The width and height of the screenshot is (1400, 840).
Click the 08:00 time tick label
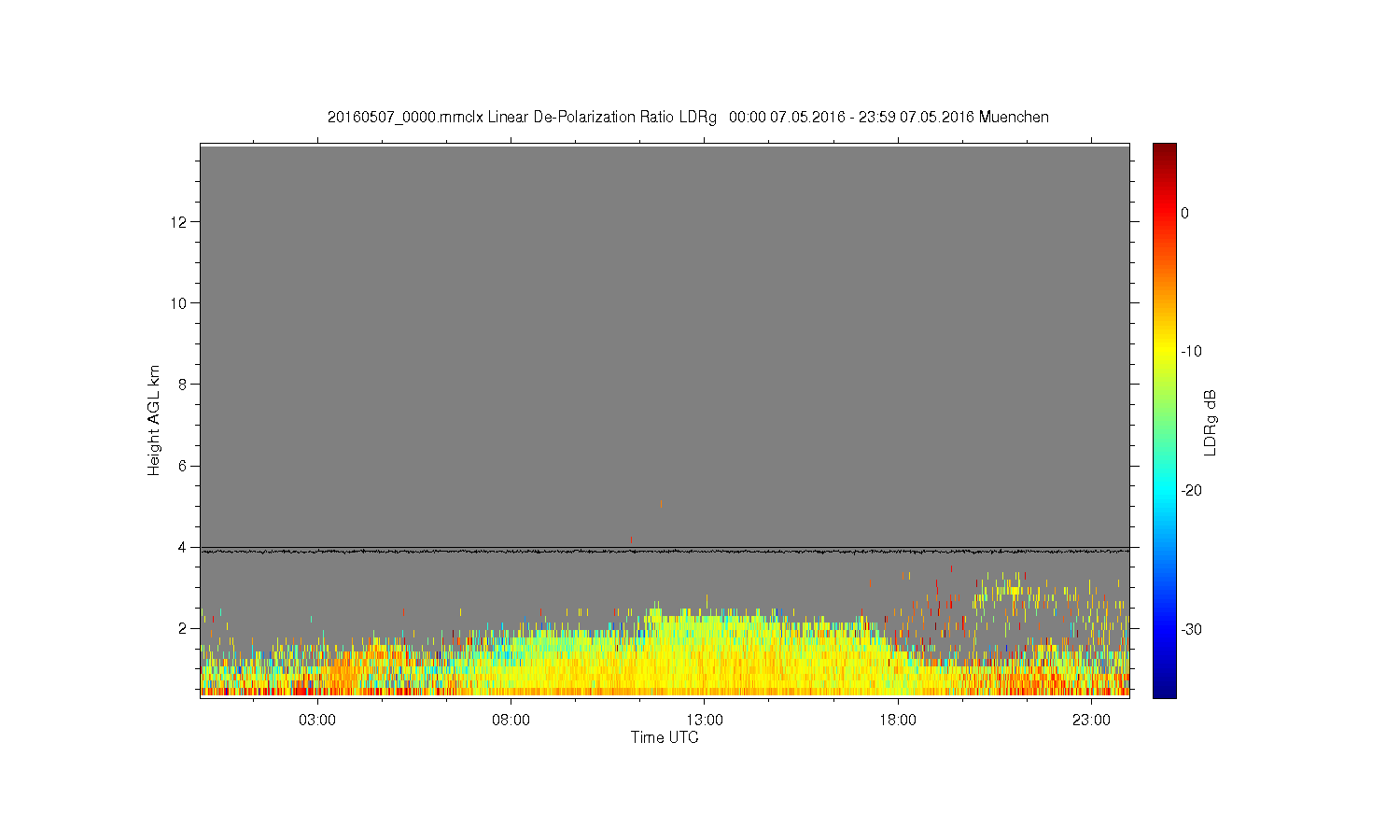click(x=511, y=721)
